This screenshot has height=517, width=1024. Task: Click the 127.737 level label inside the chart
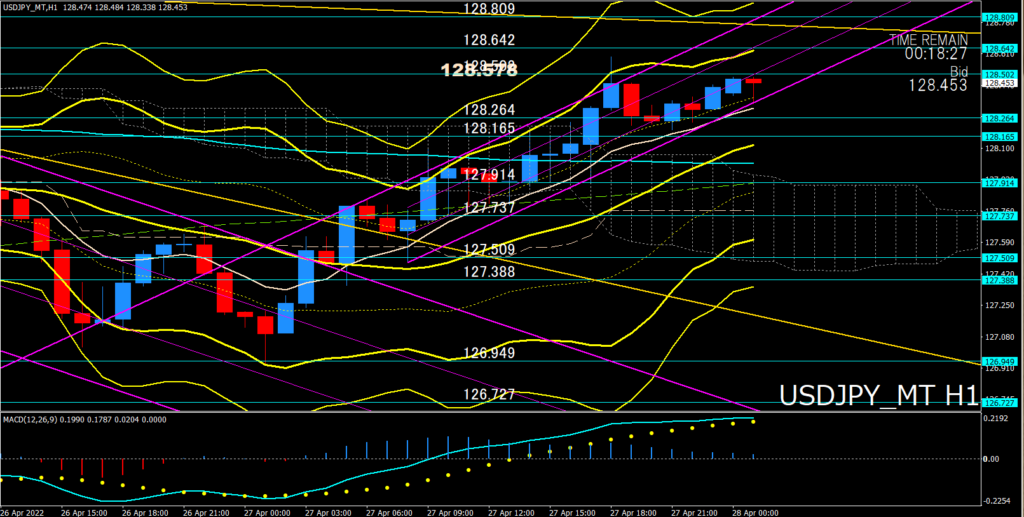[489, 208]
